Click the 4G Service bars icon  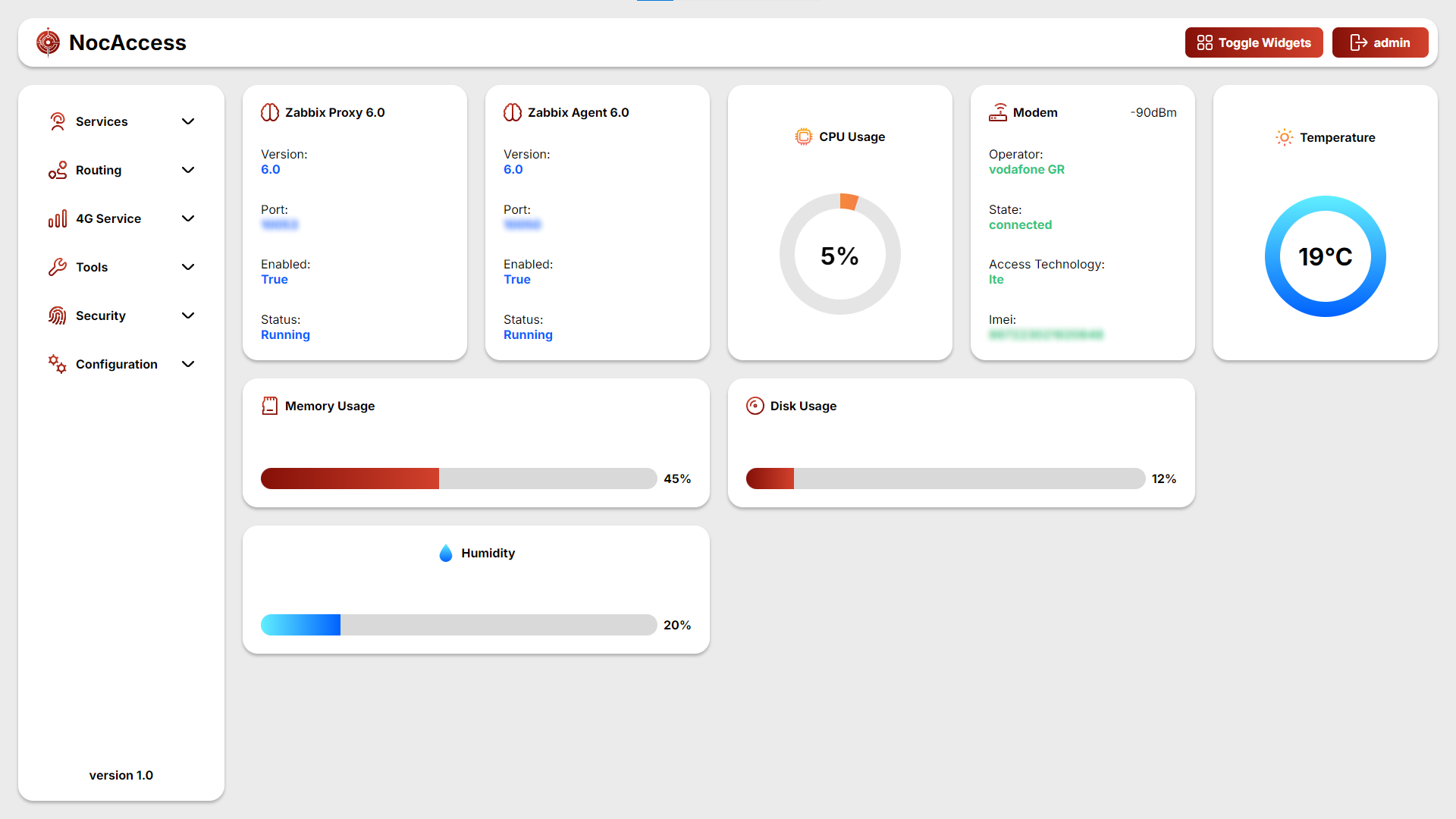click(x=58, y=218)
